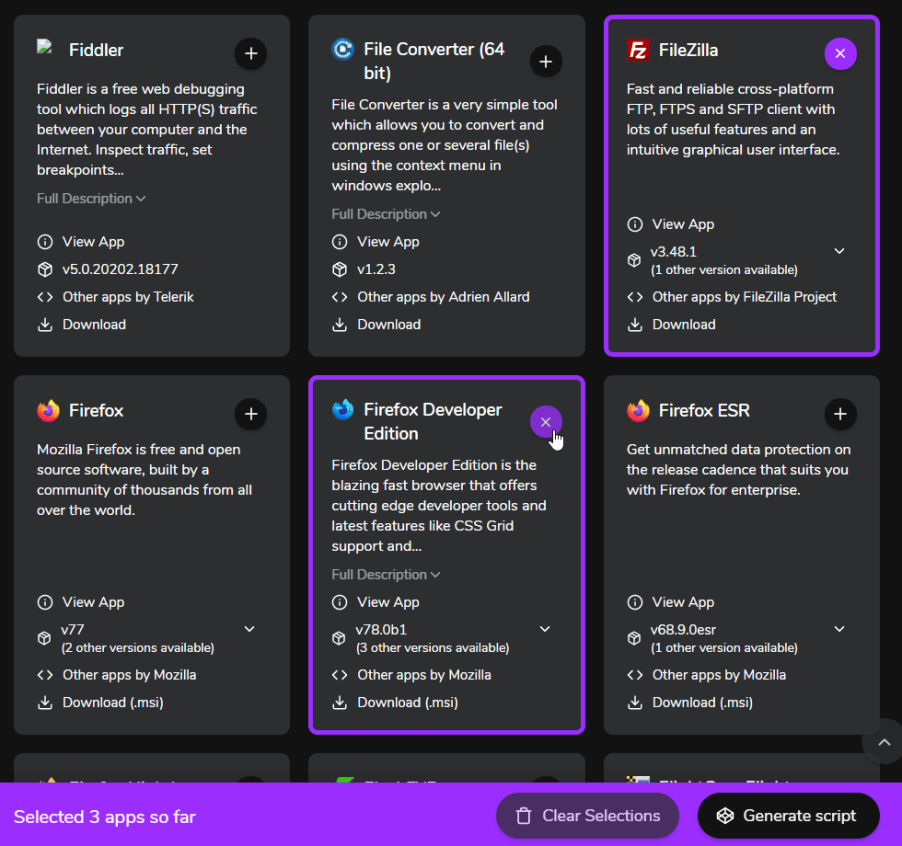Deselect FileZilla using the purple X button
Screen dimensions: 902x846
840,53
